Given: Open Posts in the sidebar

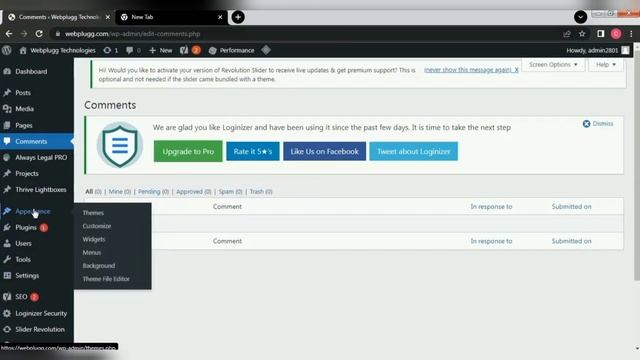Looking at the screenshot, I should pos(23,93).
